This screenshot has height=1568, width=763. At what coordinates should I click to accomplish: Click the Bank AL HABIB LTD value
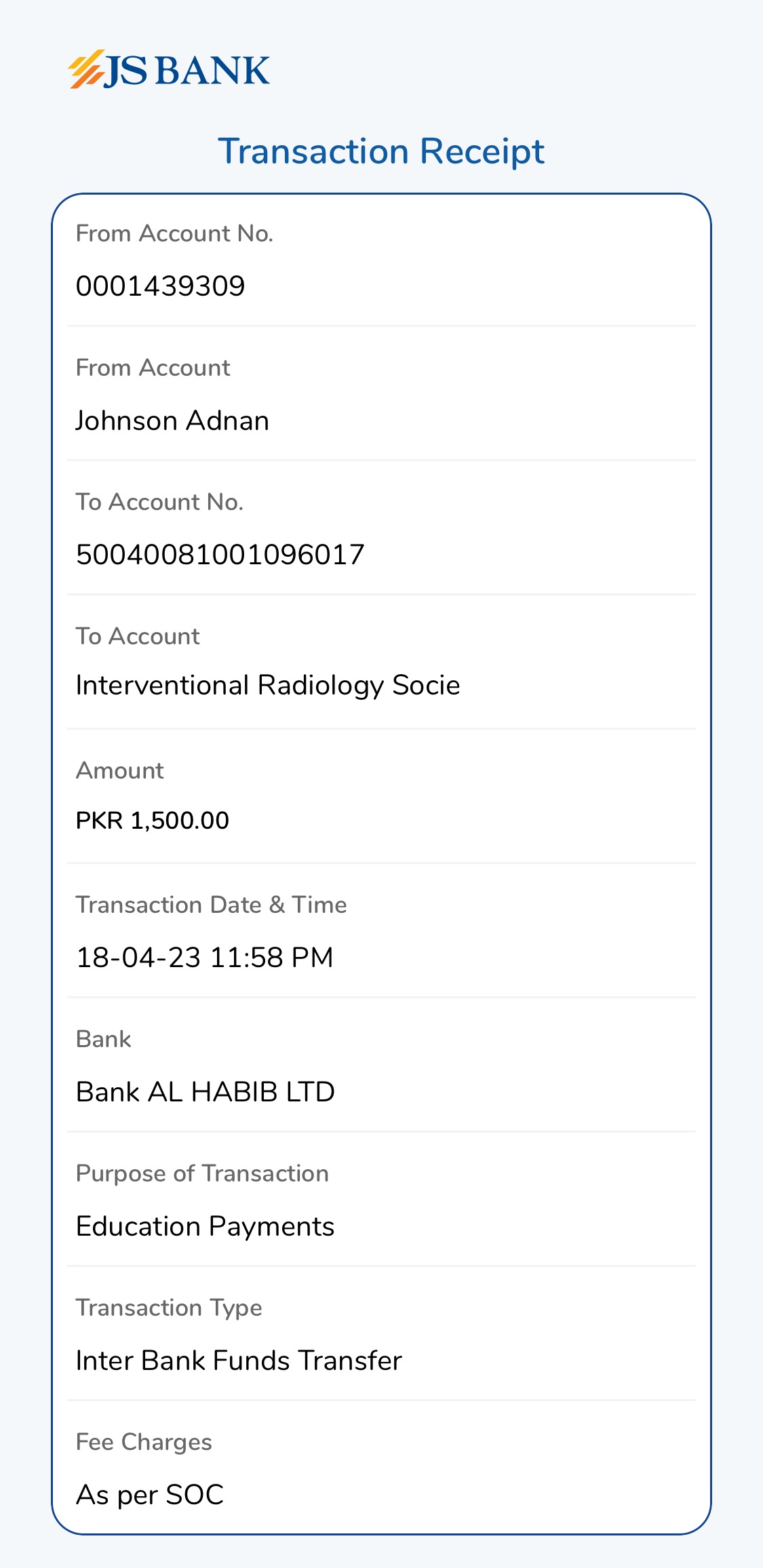coord(206,1092)
